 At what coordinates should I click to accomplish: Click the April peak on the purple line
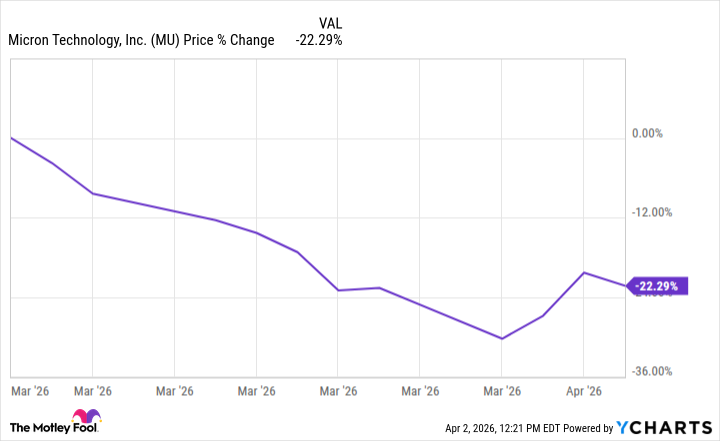pyautogui.click(x=585, y=272)
